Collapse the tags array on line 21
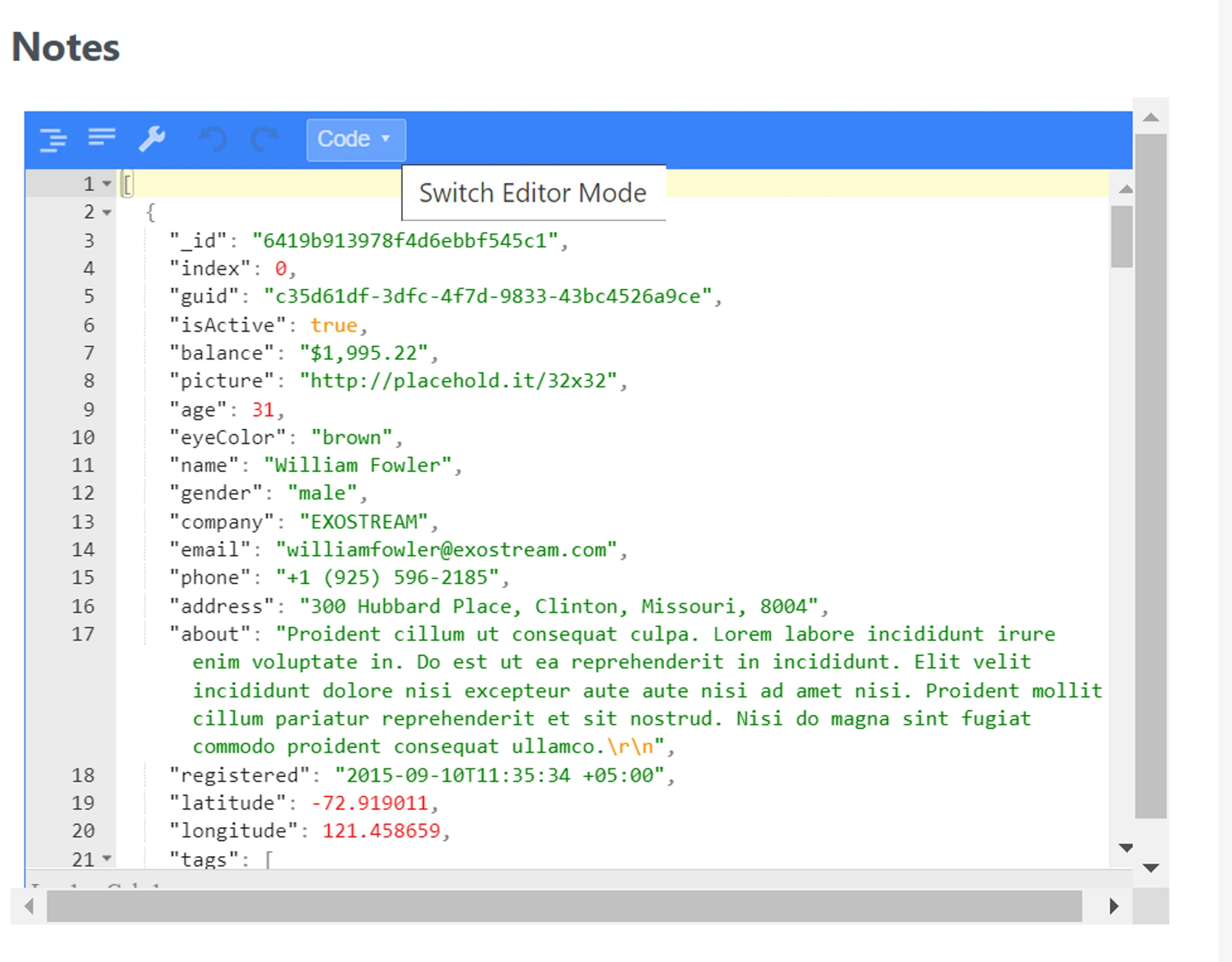1232x962 pixels. click(x=107, y=858)
